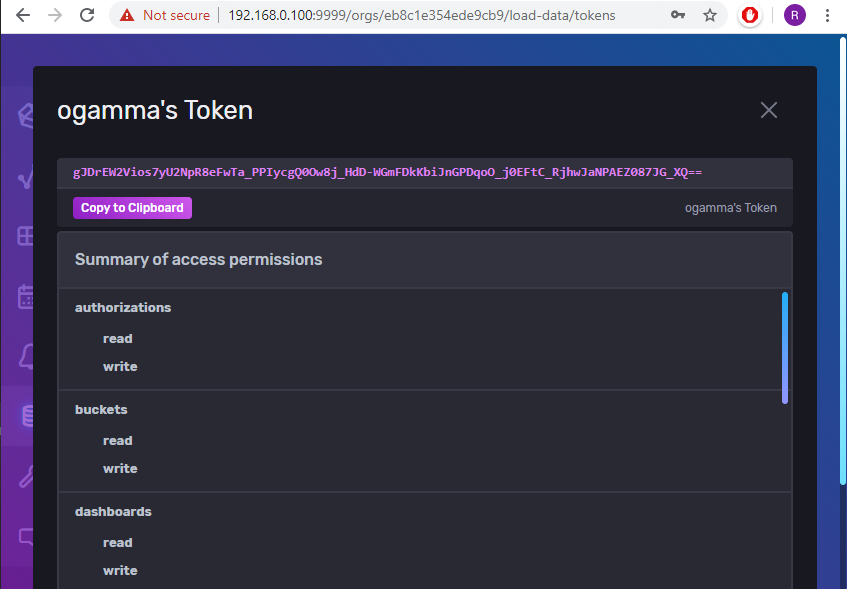The image size is (847, 589).
Task: Open Alerts bell icon in sidebar
Action: point(24,355)
